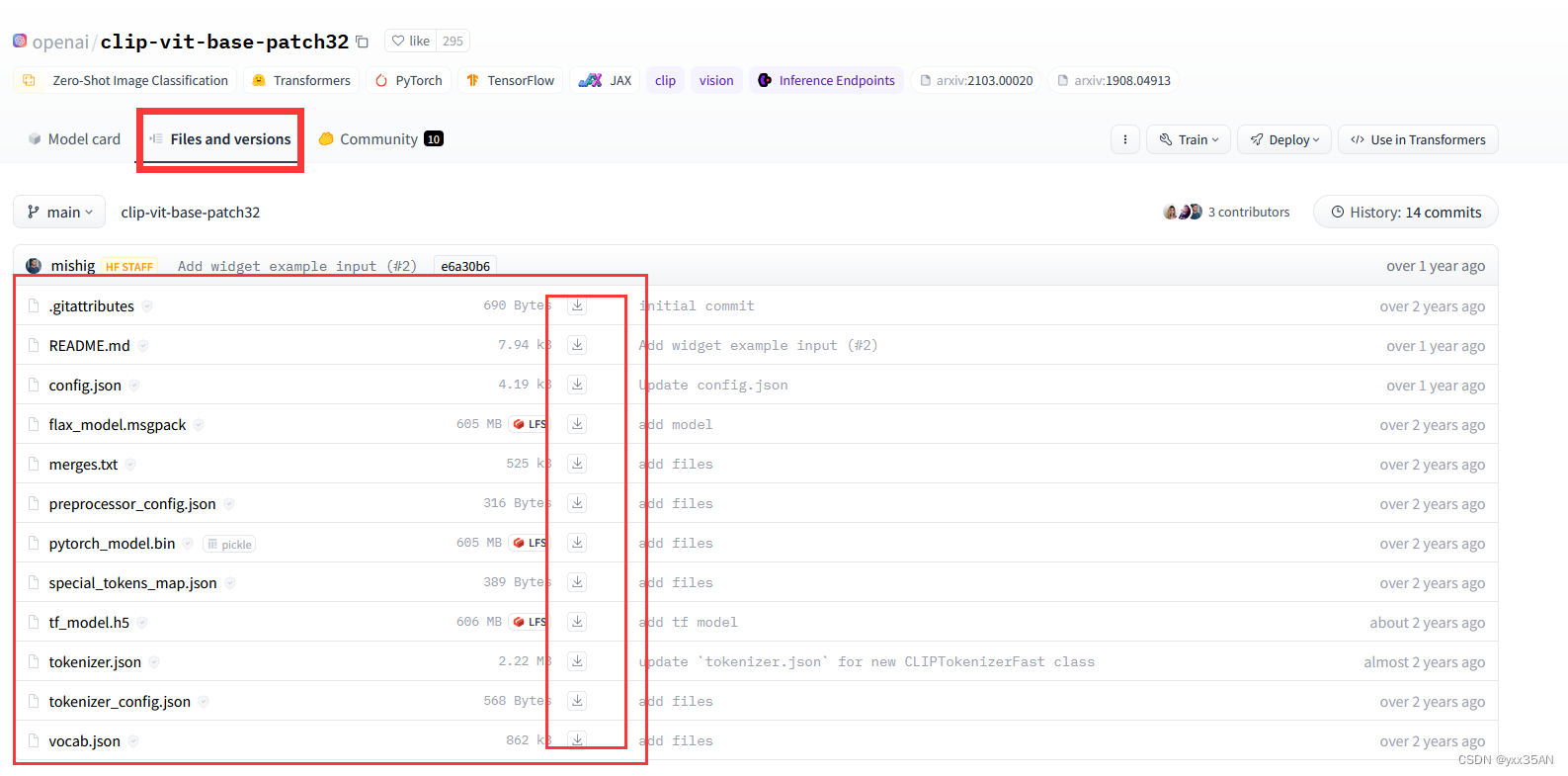Download the config.json file
The width and height of the screenshot is (1568, 776).
(x=577, y=385)
